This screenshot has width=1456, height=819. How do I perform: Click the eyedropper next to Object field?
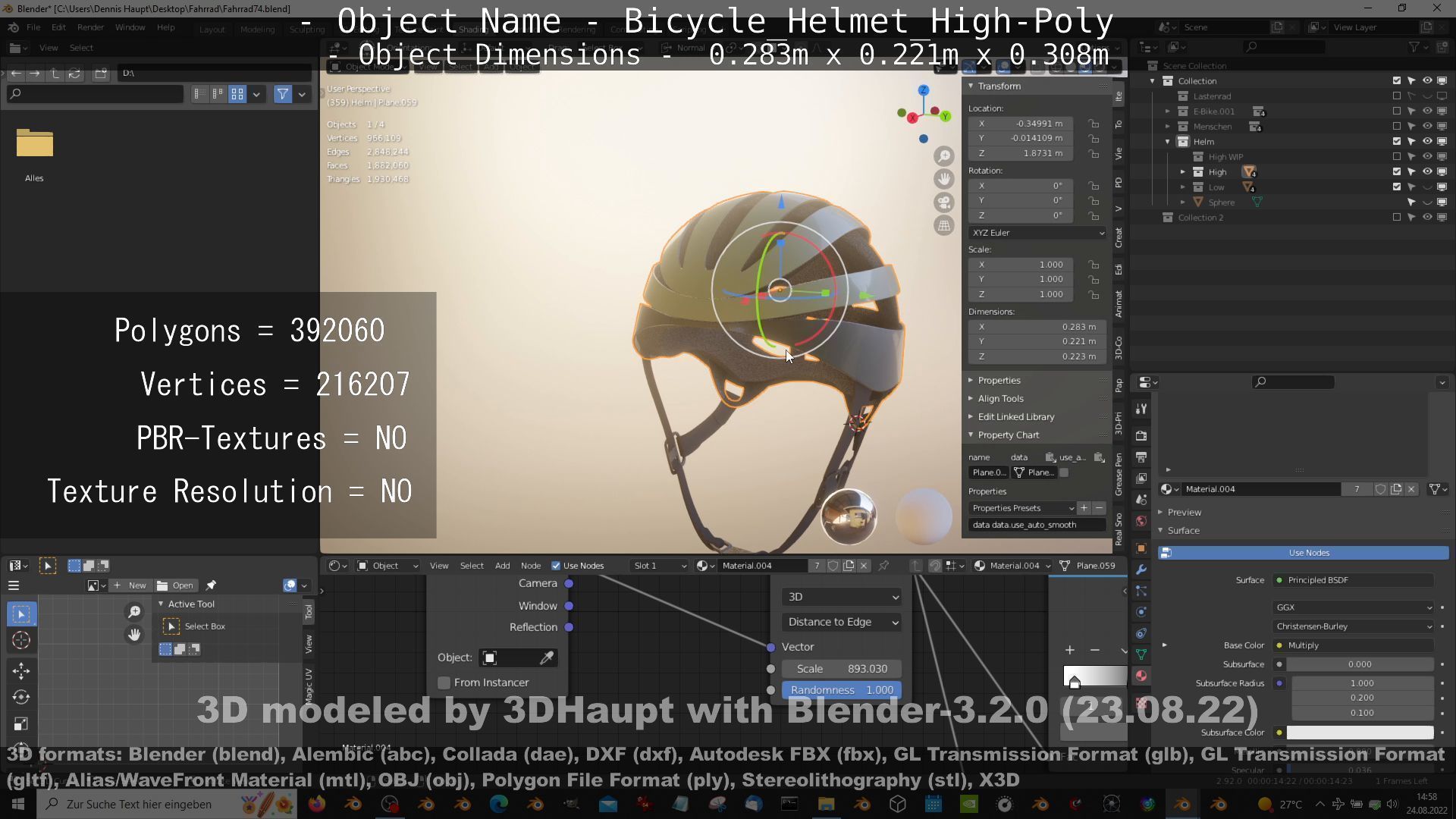point(546,657)
